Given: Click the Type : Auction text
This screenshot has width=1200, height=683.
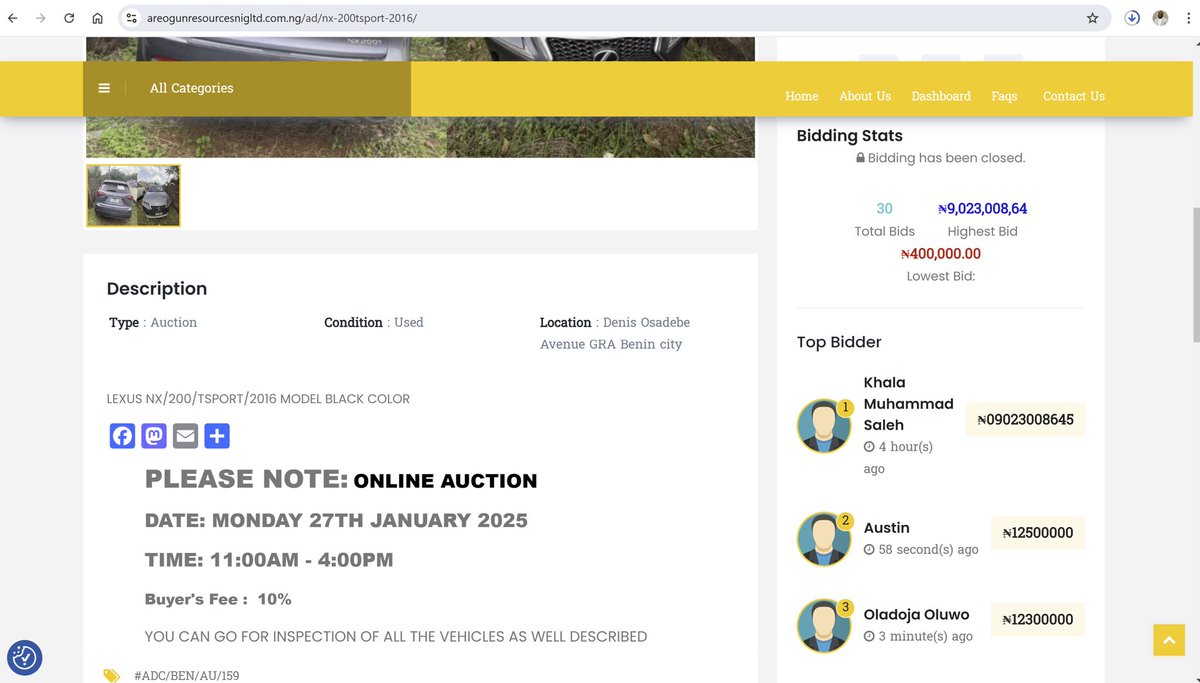Looking at the screenshot, I should (153, 323).
